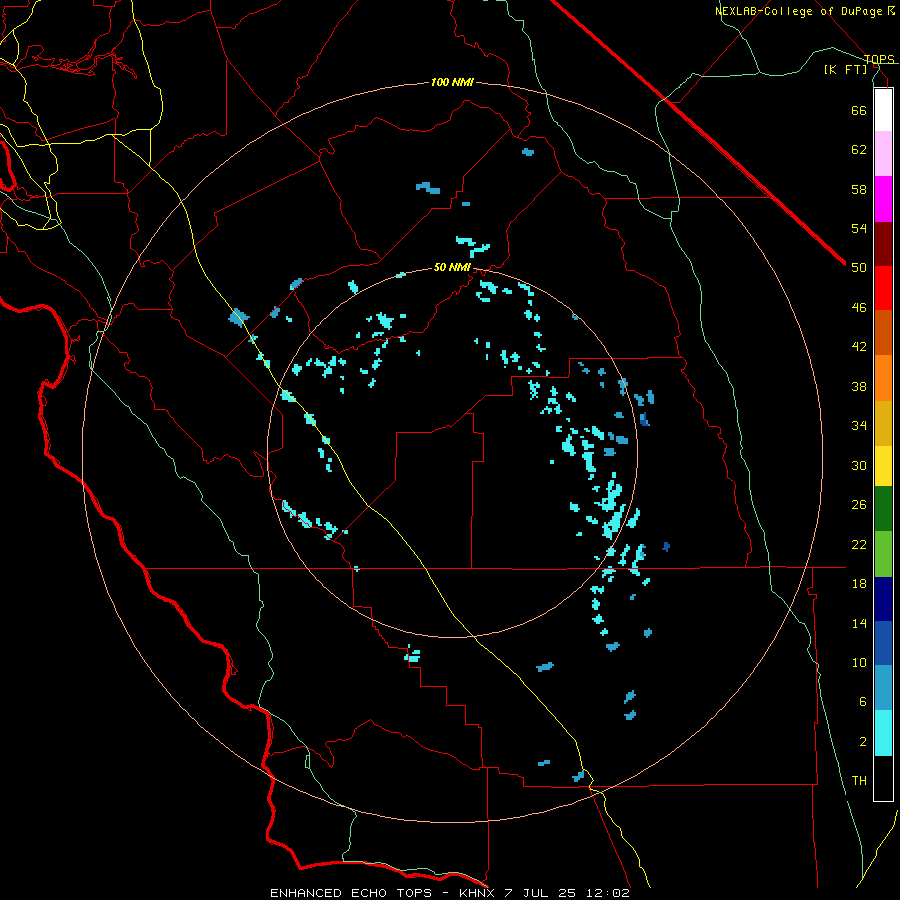The width and height of the screenshot is (900, 900).
Task: Click the dark green legend swatch
Action: (x=883, y=509)
